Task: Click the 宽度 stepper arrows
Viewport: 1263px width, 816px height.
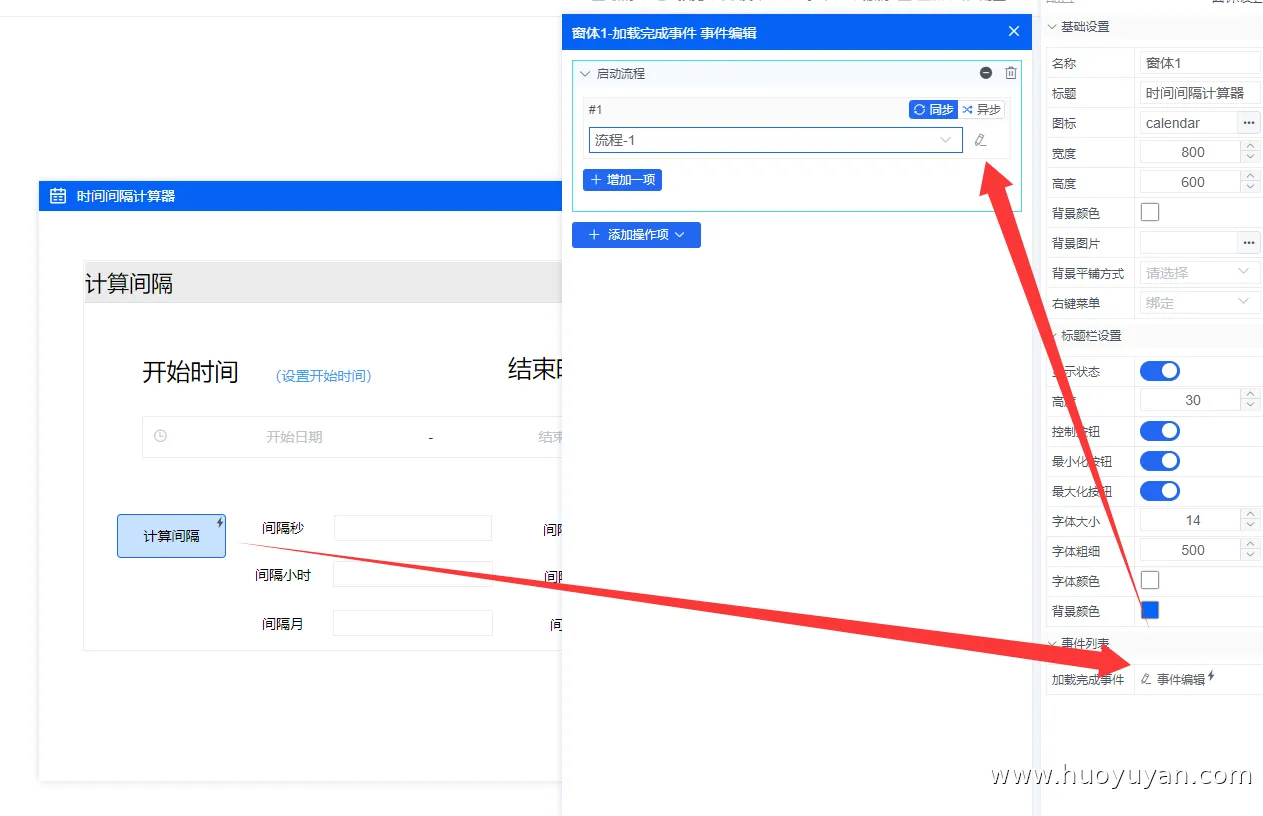Action: coord(1251,152)
